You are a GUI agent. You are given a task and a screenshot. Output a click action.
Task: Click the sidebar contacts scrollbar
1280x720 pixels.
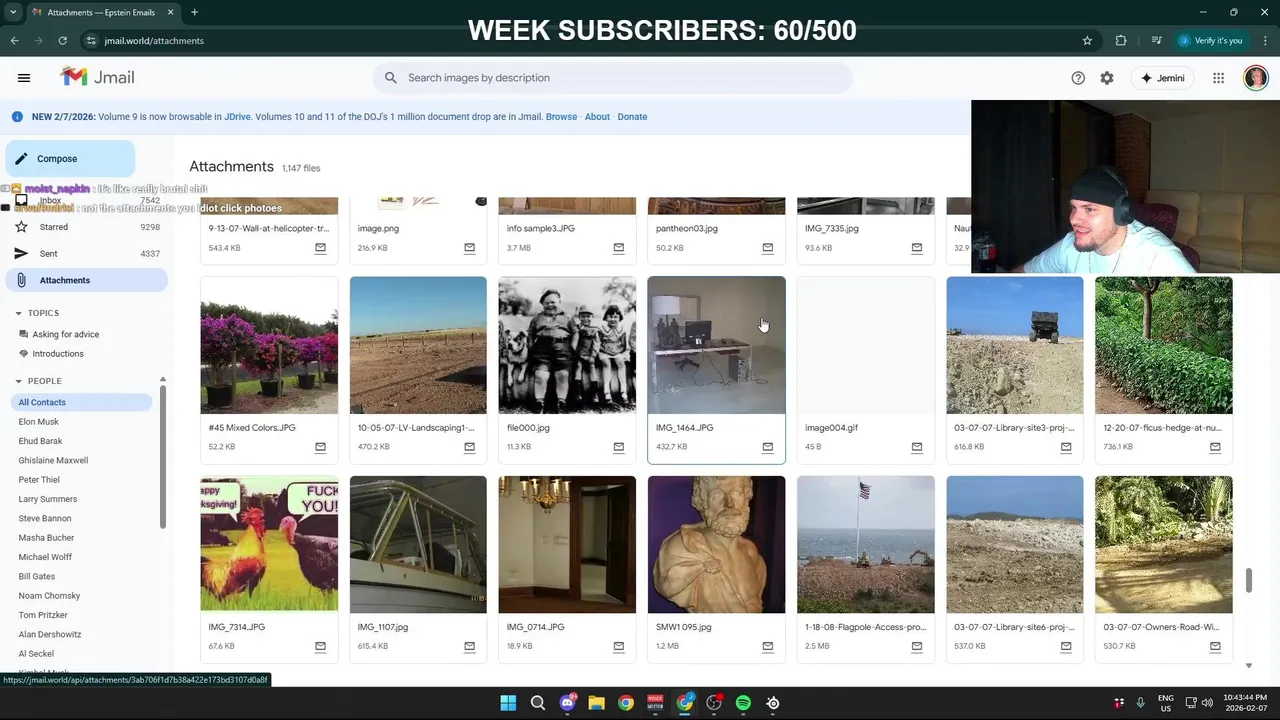point(162,455)
